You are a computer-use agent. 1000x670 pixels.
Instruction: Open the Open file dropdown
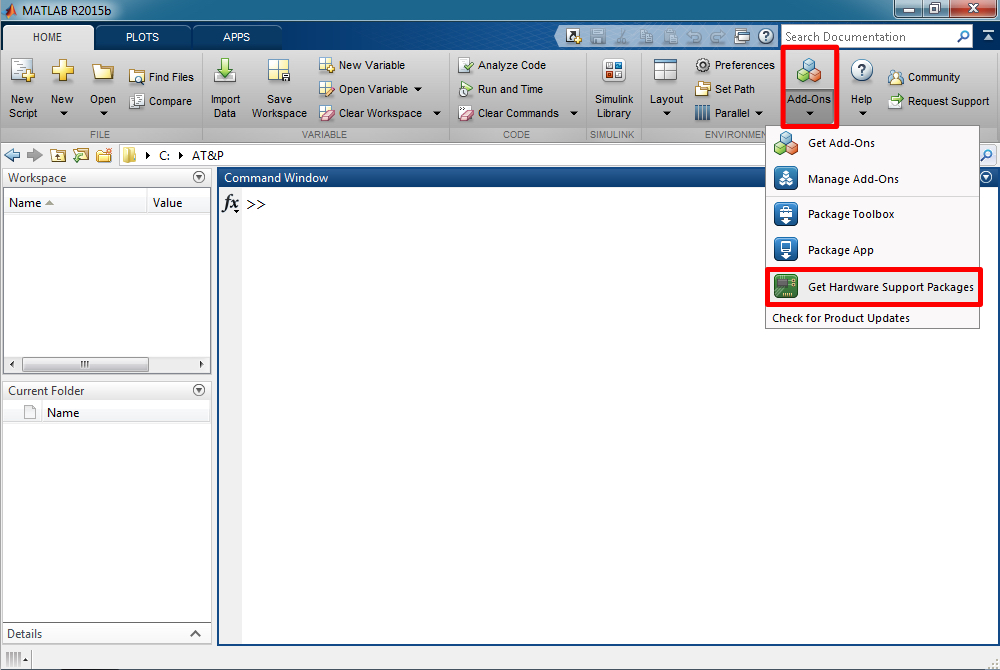pos(103,88)
